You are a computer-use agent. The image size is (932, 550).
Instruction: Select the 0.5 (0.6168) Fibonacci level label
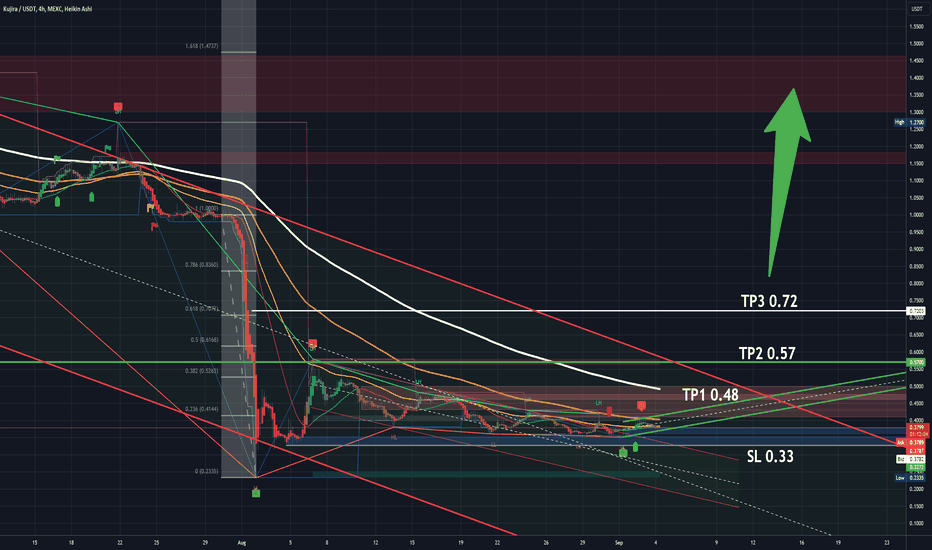(x=204, y=340)
